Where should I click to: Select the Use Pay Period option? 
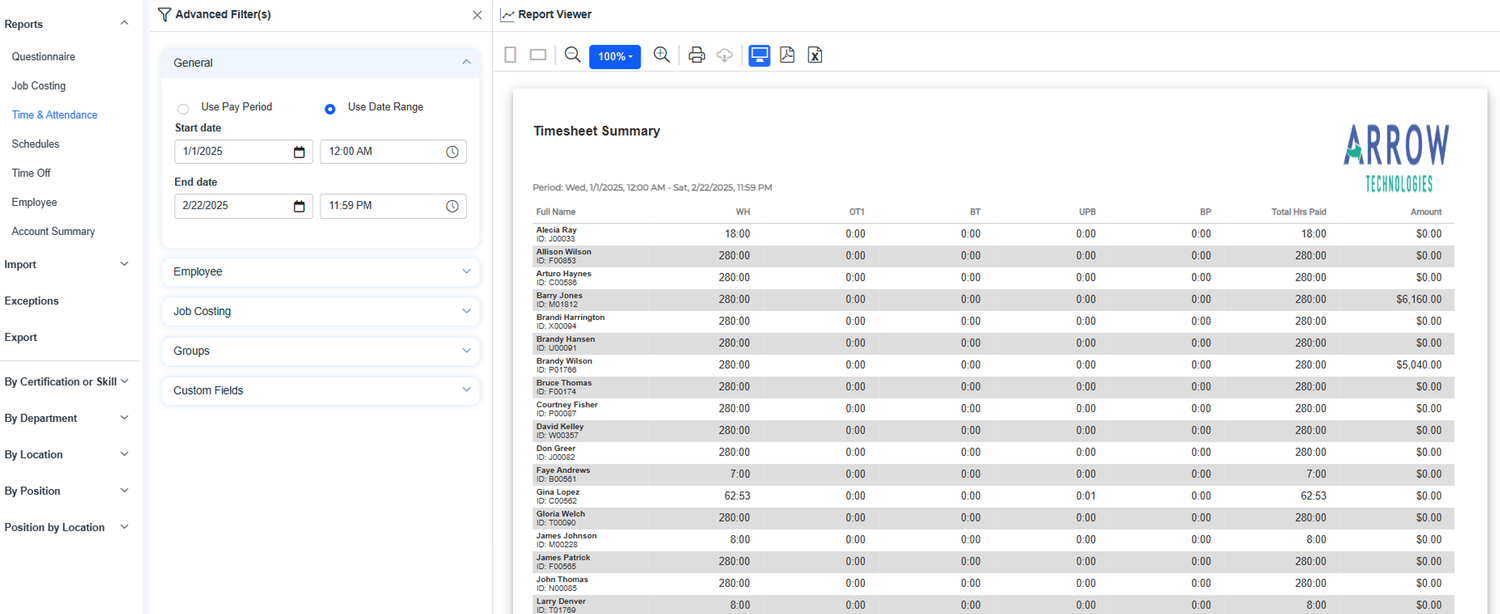(x=183, y=108)
